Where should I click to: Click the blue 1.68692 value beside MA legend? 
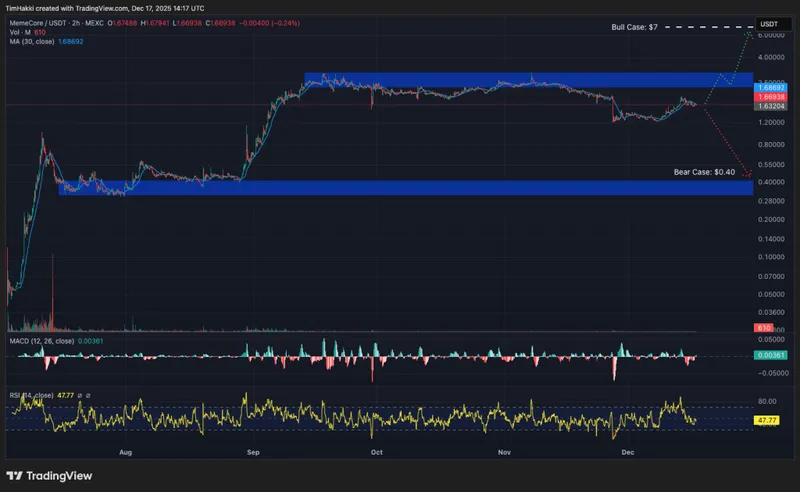[70, 41]
